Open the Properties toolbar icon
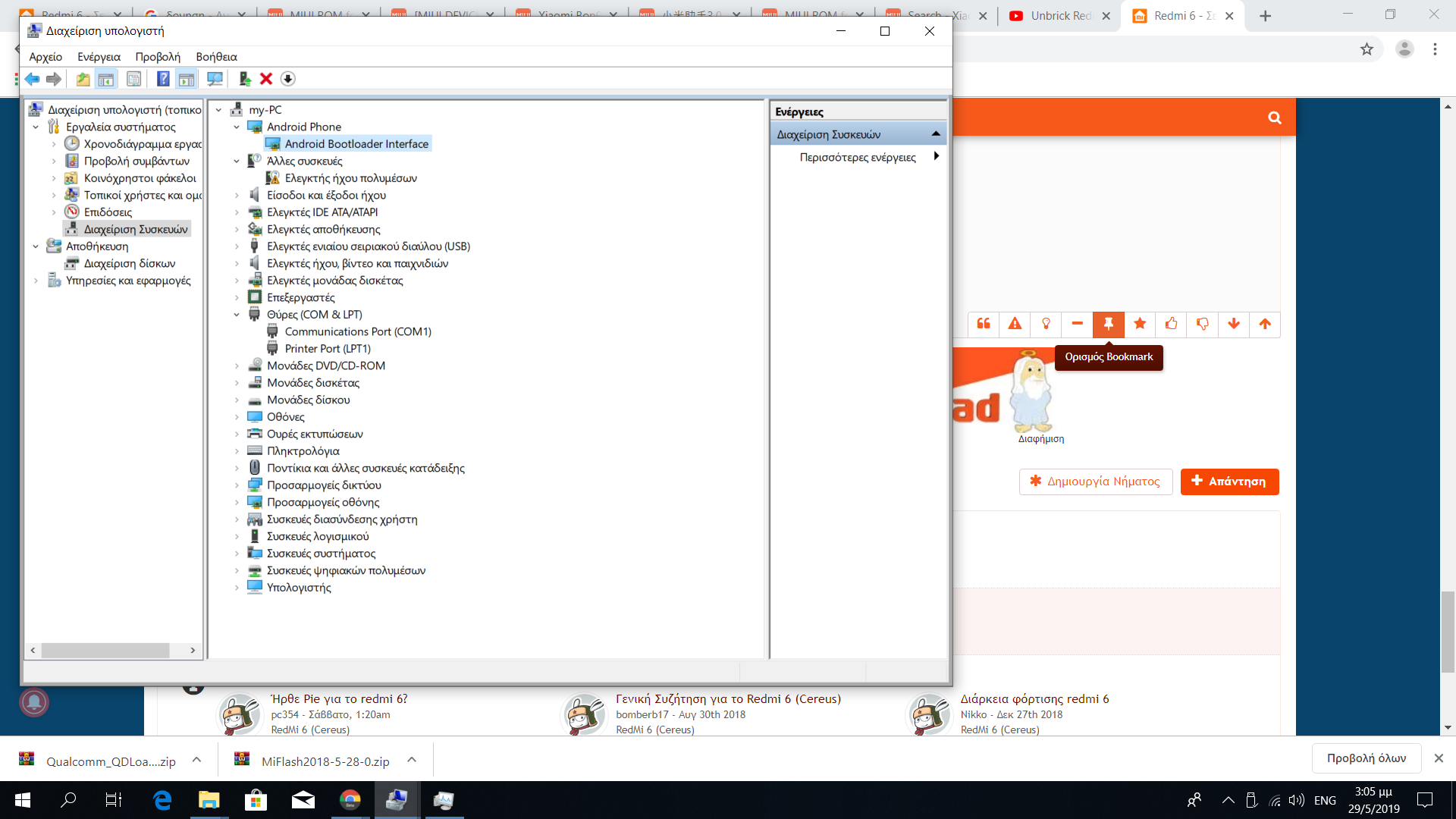 coord(133,79)
